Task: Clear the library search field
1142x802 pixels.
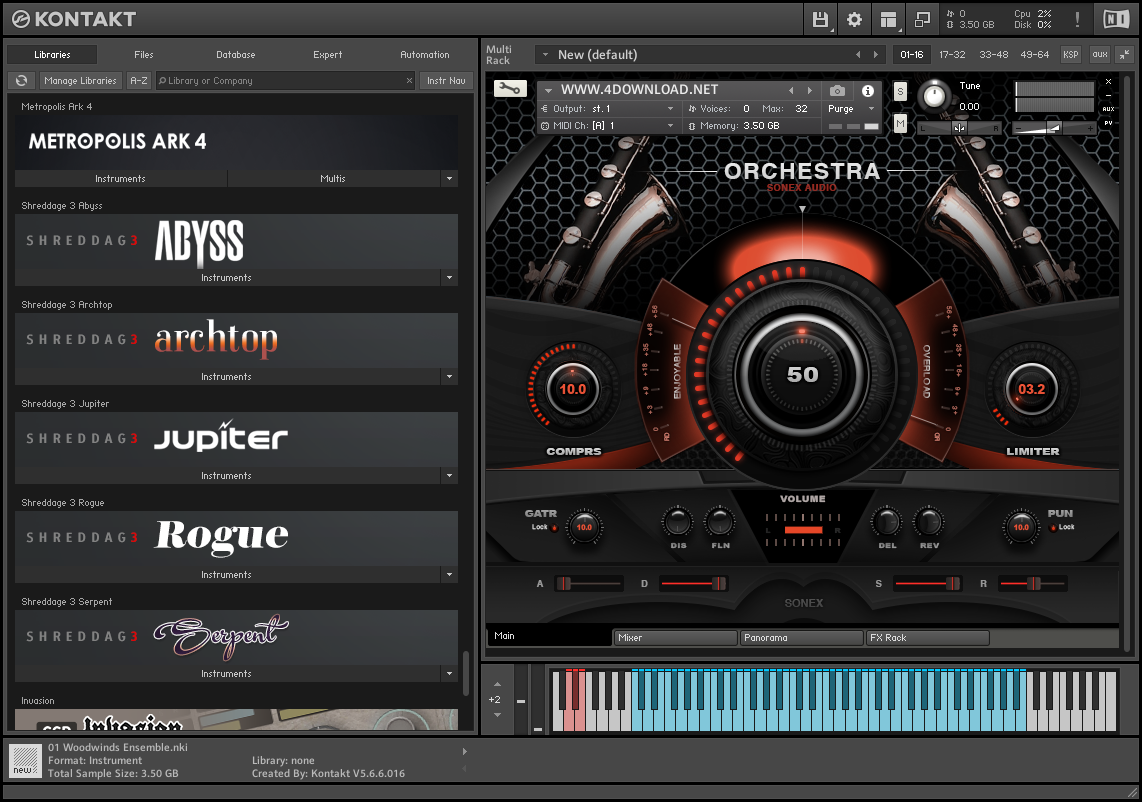Action: click(x=409, y=81)
